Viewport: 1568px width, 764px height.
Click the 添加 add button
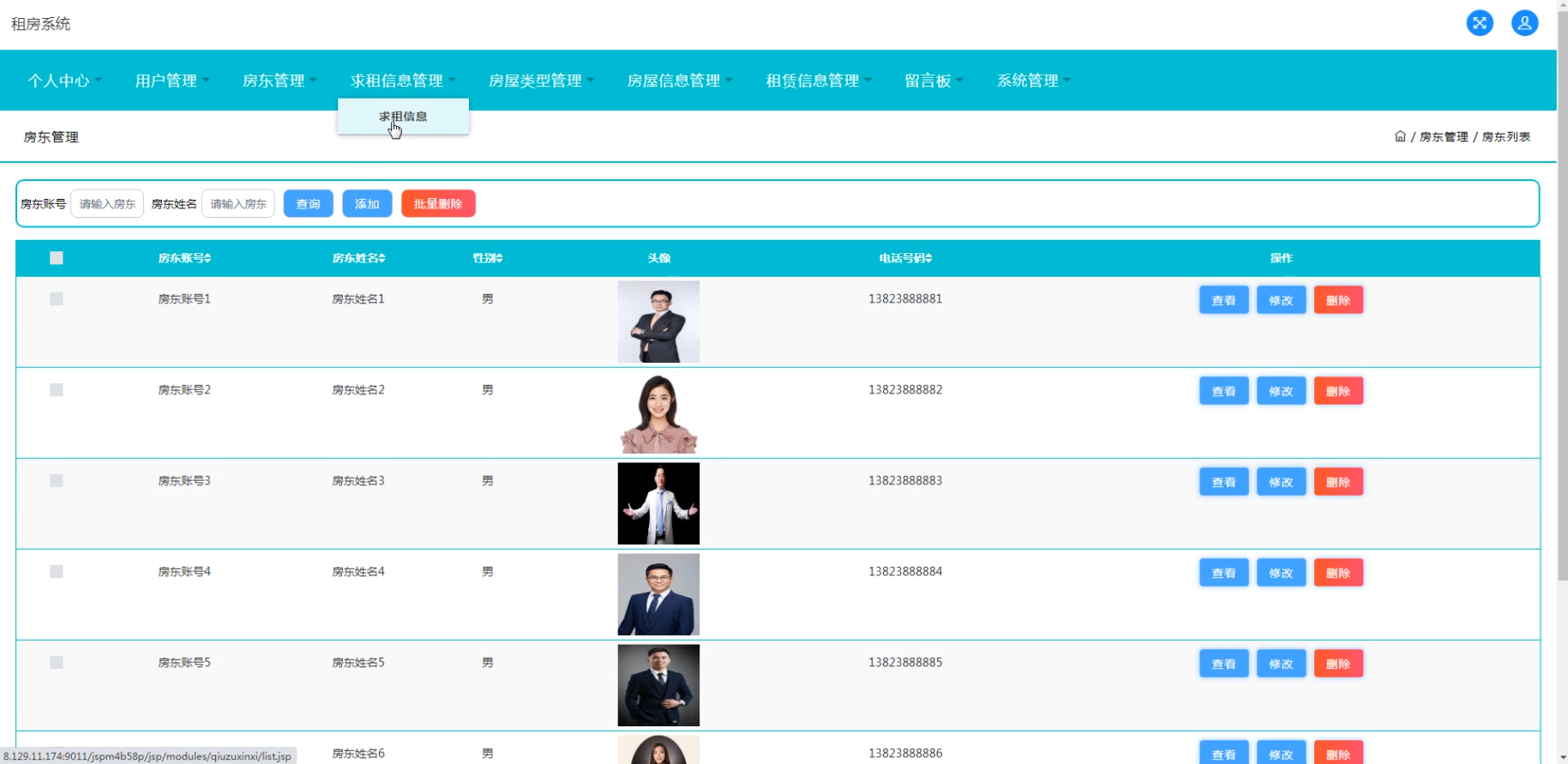coord(367,204)
